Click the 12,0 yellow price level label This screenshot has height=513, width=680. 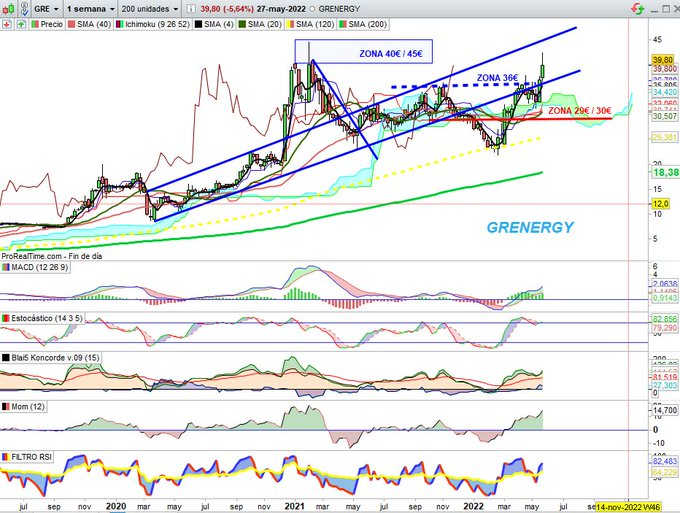[x=660, y=204]
